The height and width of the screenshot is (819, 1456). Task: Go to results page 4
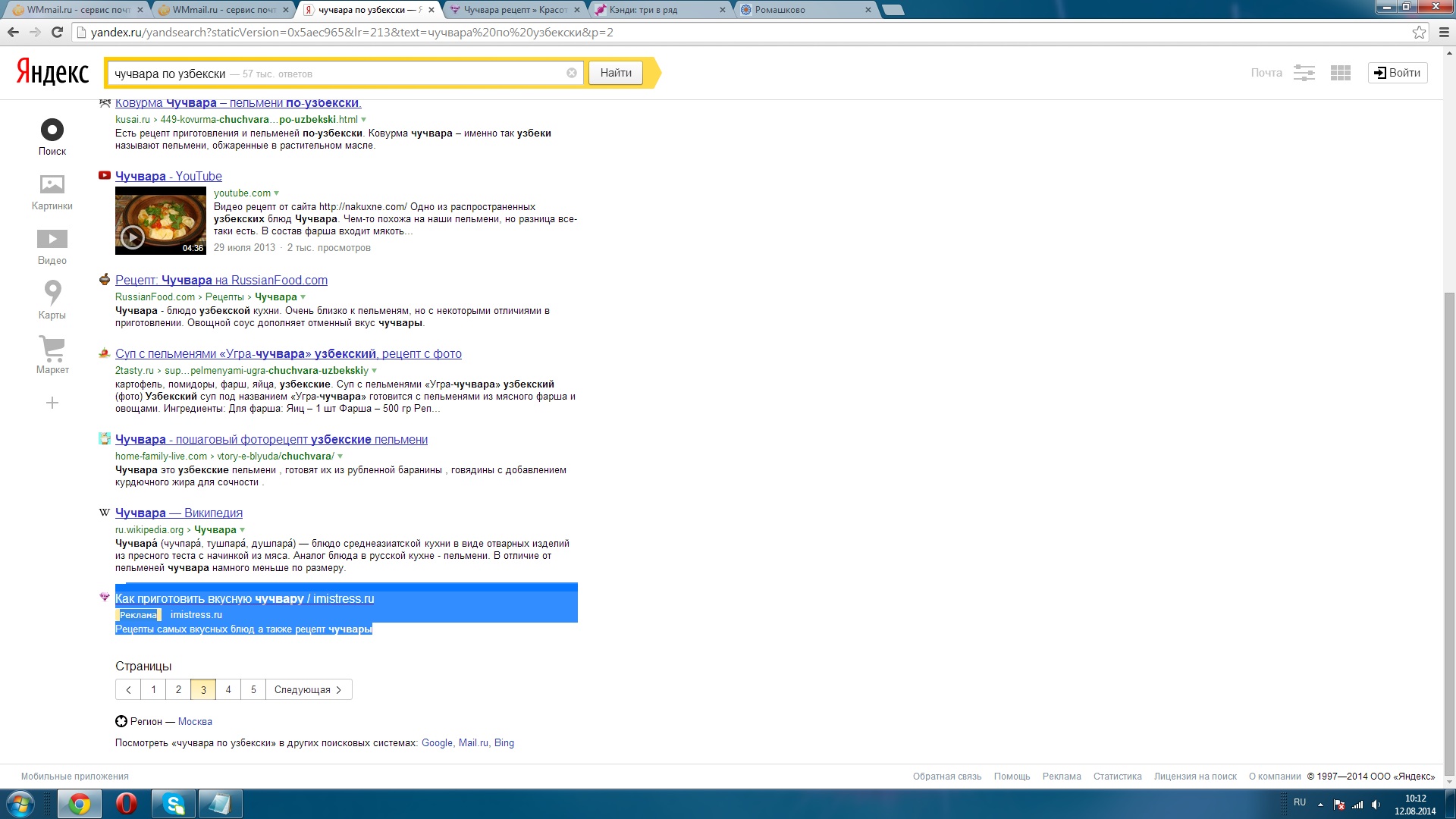[228, 689]
